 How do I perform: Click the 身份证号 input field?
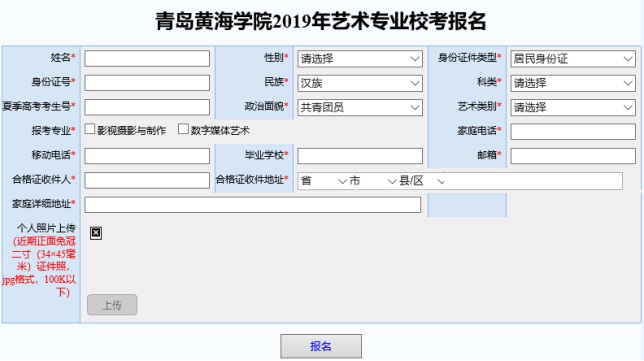click(147, 83)
